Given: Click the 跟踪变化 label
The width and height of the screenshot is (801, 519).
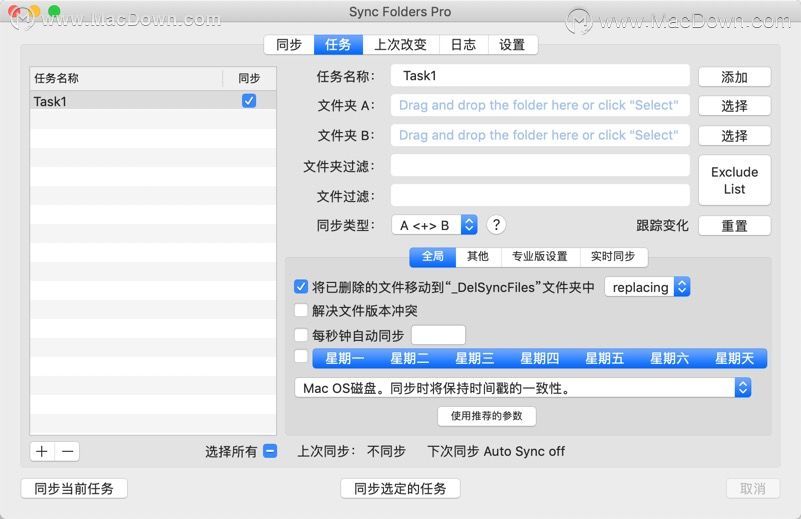Looking at the screenshot, I should (663, 225).
